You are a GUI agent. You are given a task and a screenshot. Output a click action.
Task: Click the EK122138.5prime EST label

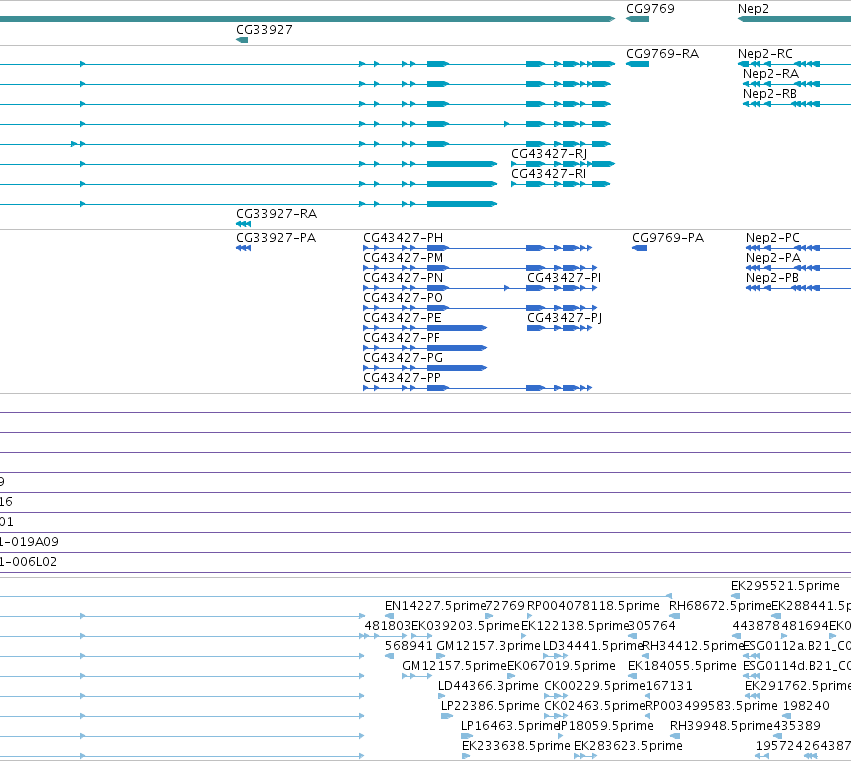click(575, 626)
